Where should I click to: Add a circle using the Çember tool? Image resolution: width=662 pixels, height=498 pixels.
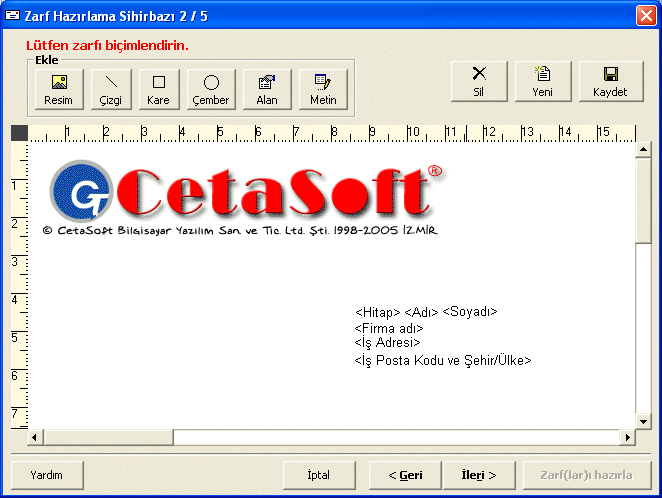[211, 89]
